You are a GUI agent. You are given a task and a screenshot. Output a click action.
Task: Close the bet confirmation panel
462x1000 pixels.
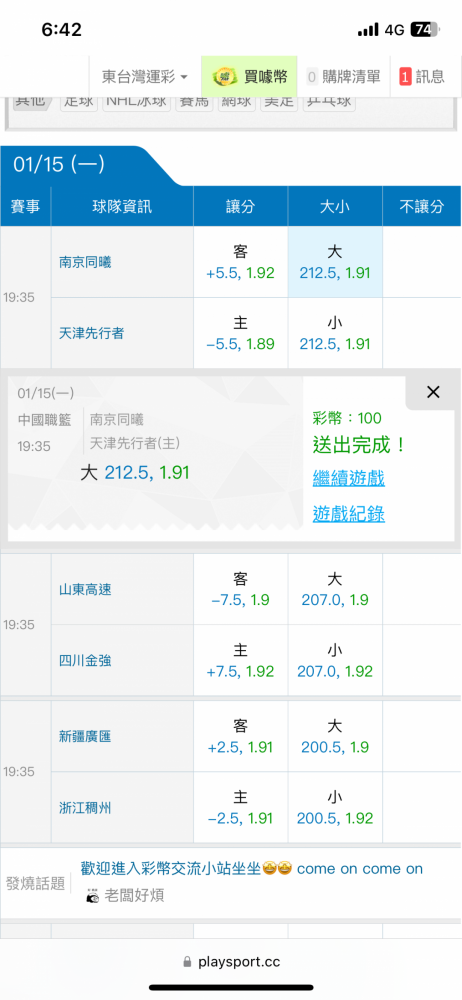(433, 392)
